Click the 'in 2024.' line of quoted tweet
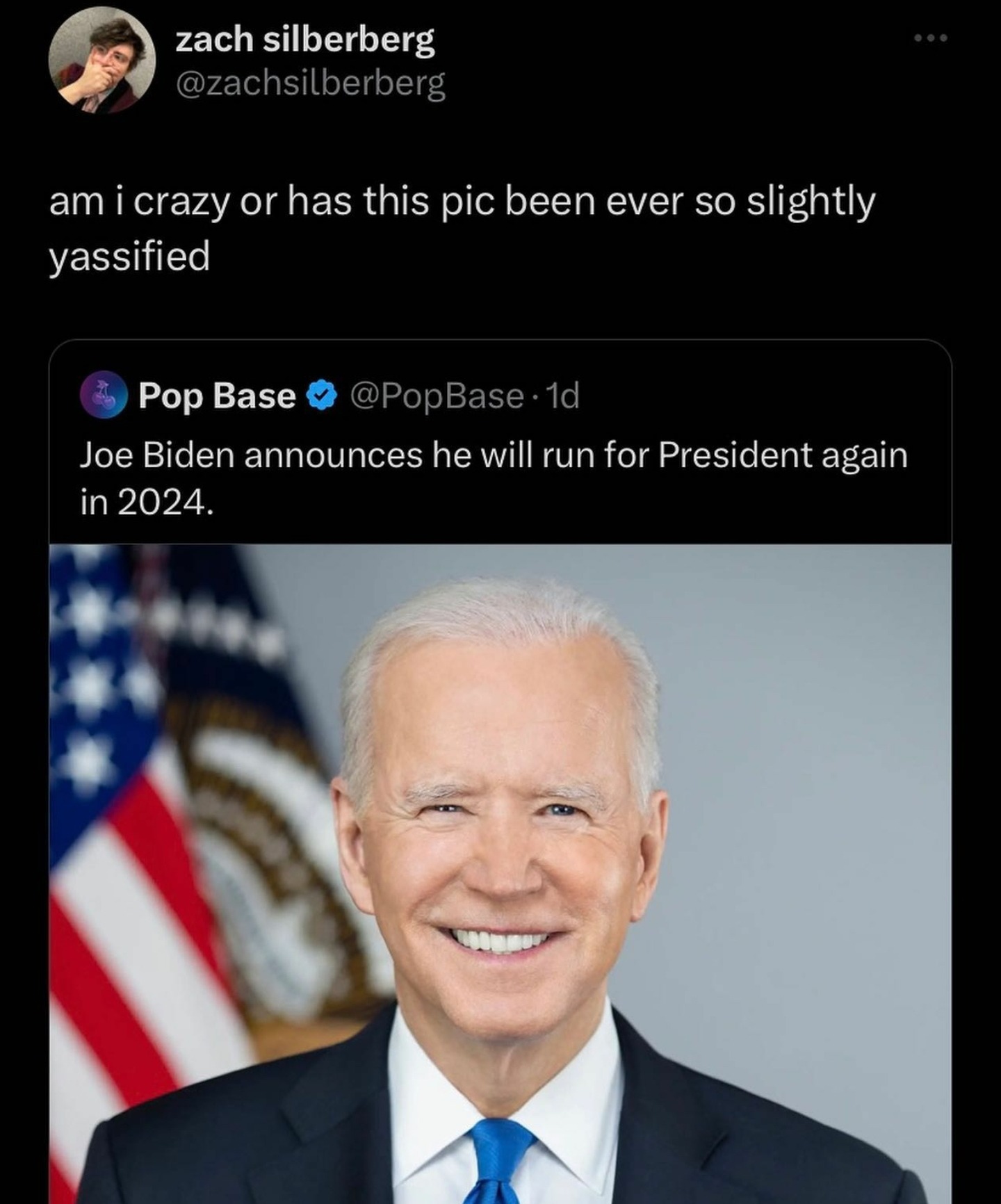 145,502
